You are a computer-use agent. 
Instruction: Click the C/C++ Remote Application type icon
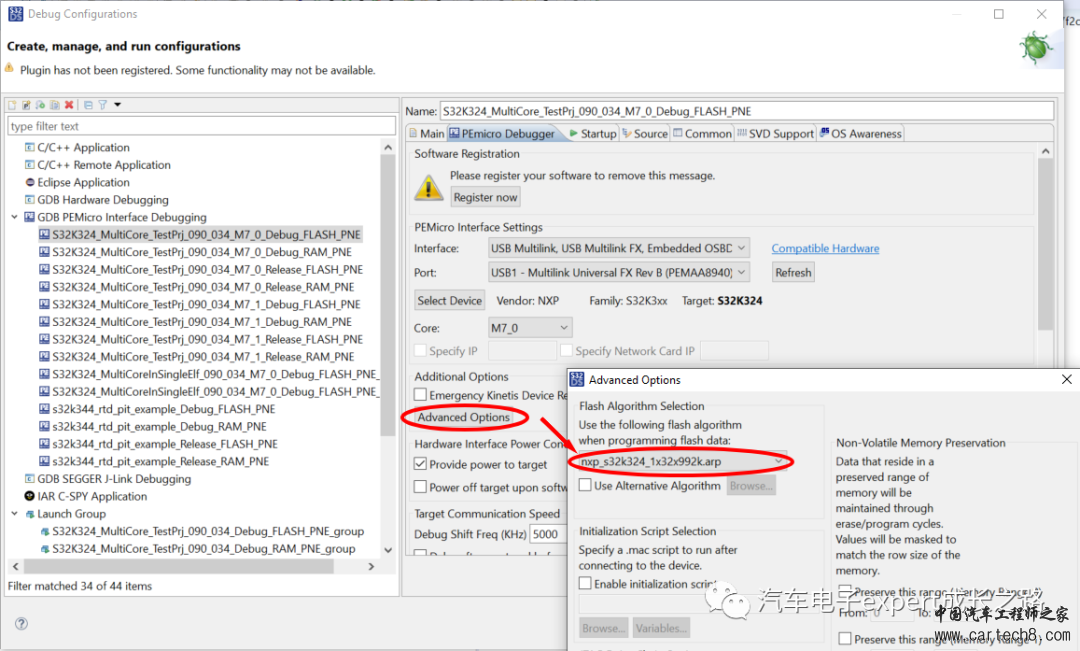pyautogui.click(x=30, y=165)
